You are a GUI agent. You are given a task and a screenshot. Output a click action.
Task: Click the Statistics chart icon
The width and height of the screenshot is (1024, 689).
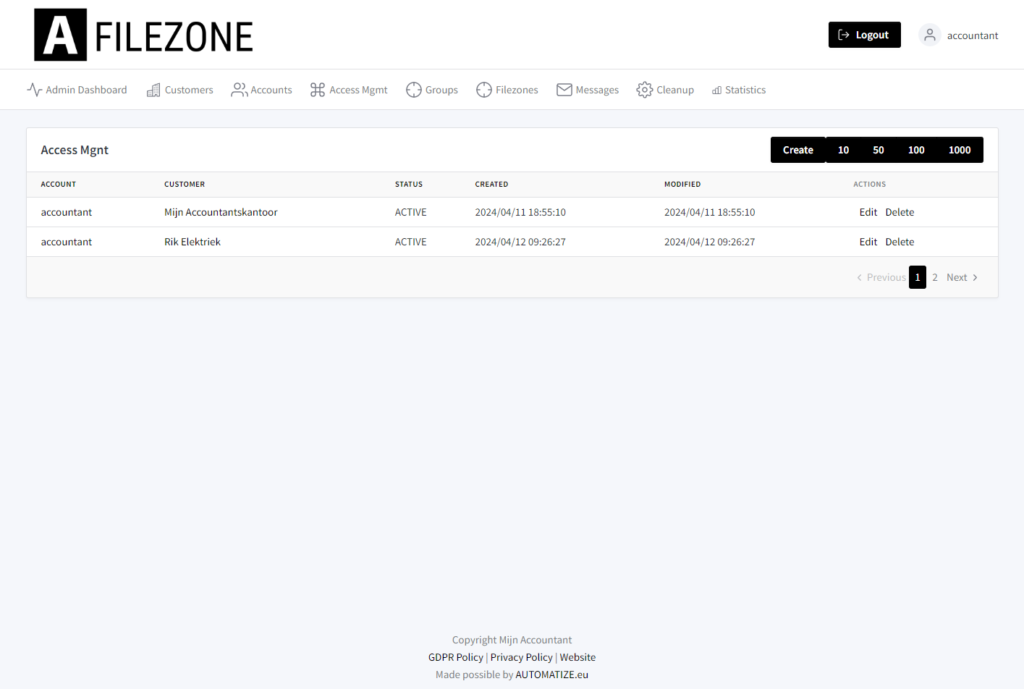coord(717,90)
